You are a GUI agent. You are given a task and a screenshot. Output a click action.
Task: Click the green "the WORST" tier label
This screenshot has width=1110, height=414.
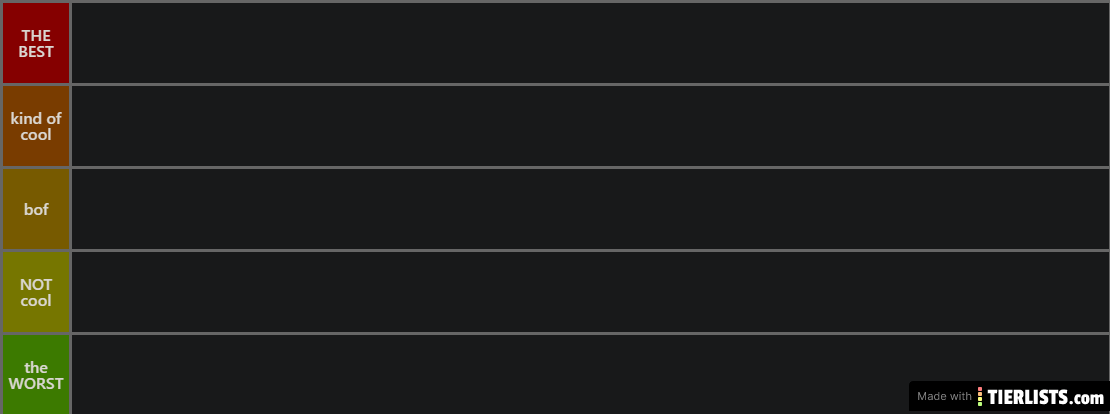point(36,374)
